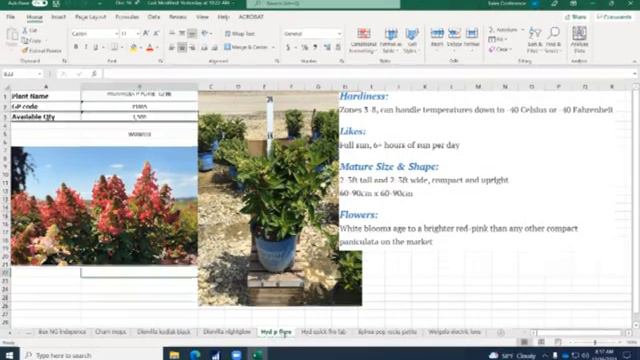Center text horizontally
The height and width of the screenshot is (360, 640).
[182, 48]
